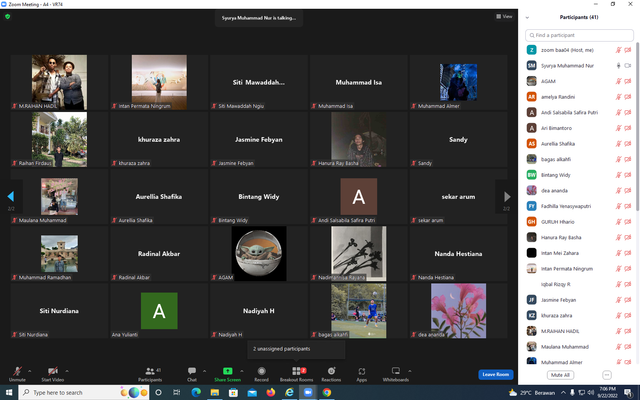640x400 pixels.
Task: Select the AGAM Baby Yoda video tile
Action: [x=259, y=253]
